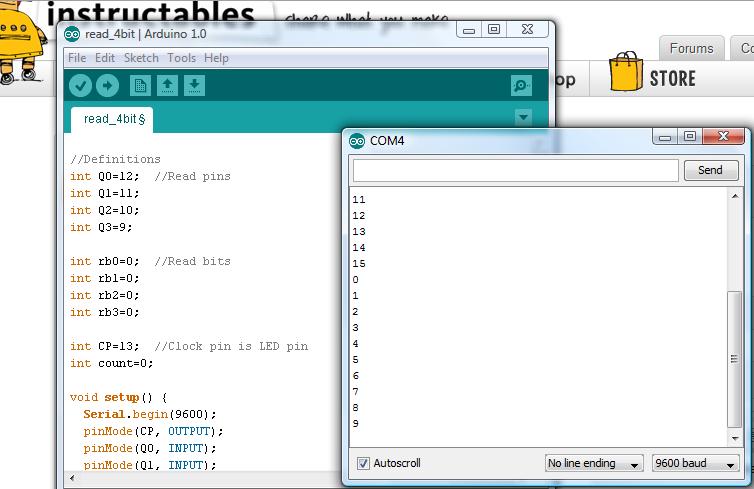The height and width of the screenshot is (489, 754).
Task: Click the Instructables robot mascot logo
Action: (x=22, y=41)
